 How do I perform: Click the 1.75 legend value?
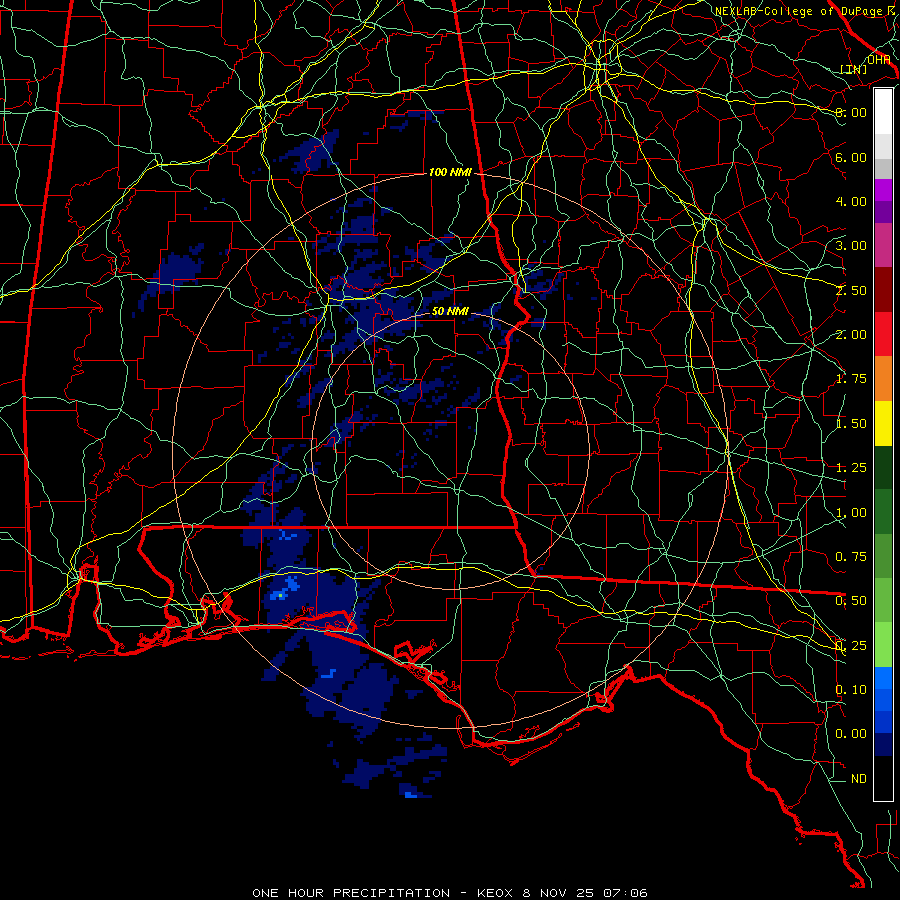click(851, 379)
